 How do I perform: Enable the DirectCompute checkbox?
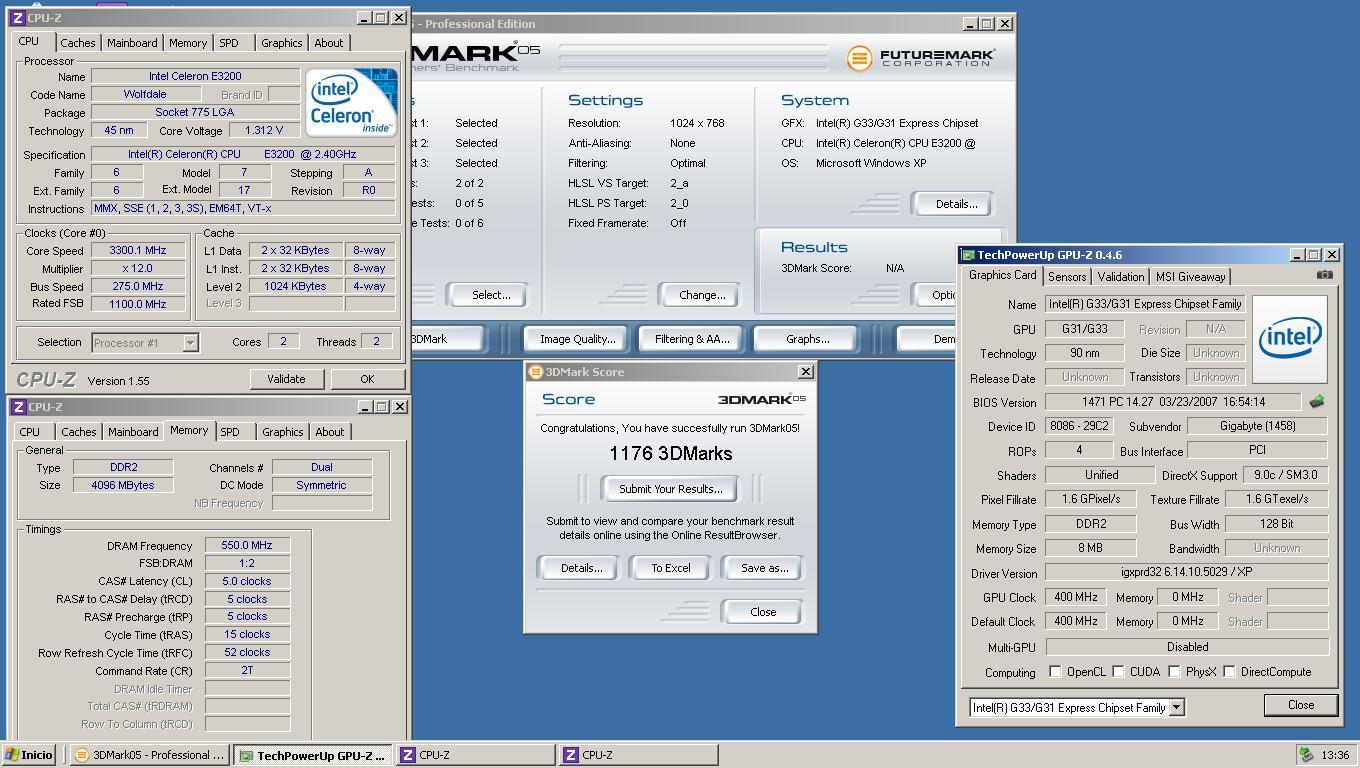pos(1229,672)
